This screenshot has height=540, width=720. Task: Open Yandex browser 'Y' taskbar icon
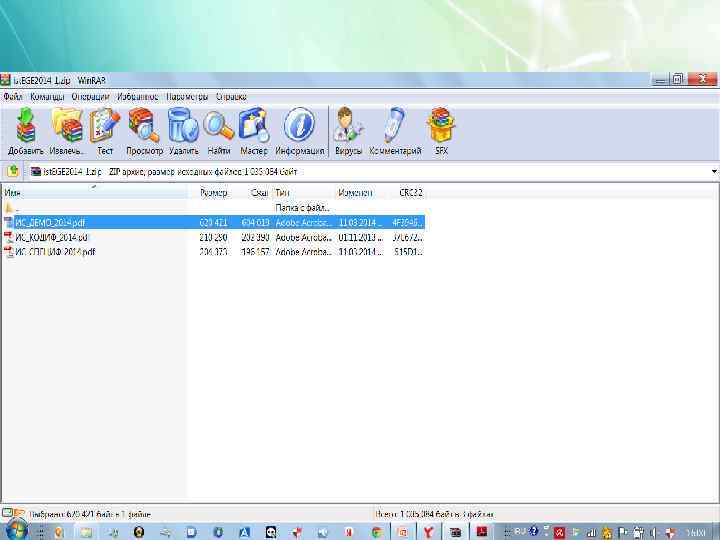428,532
